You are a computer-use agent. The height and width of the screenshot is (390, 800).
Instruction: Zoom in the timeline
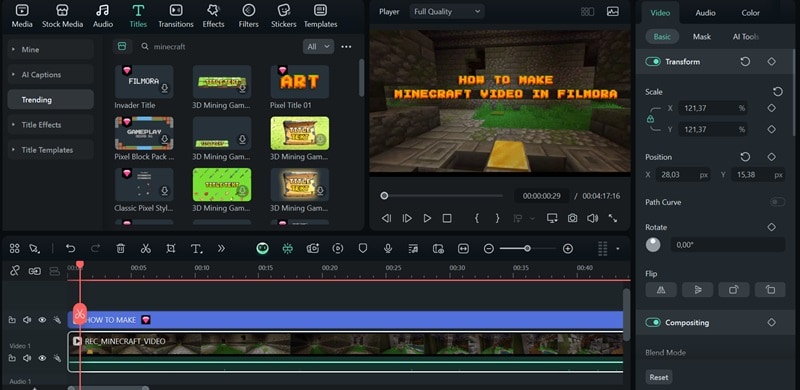[x=568, y=249]
